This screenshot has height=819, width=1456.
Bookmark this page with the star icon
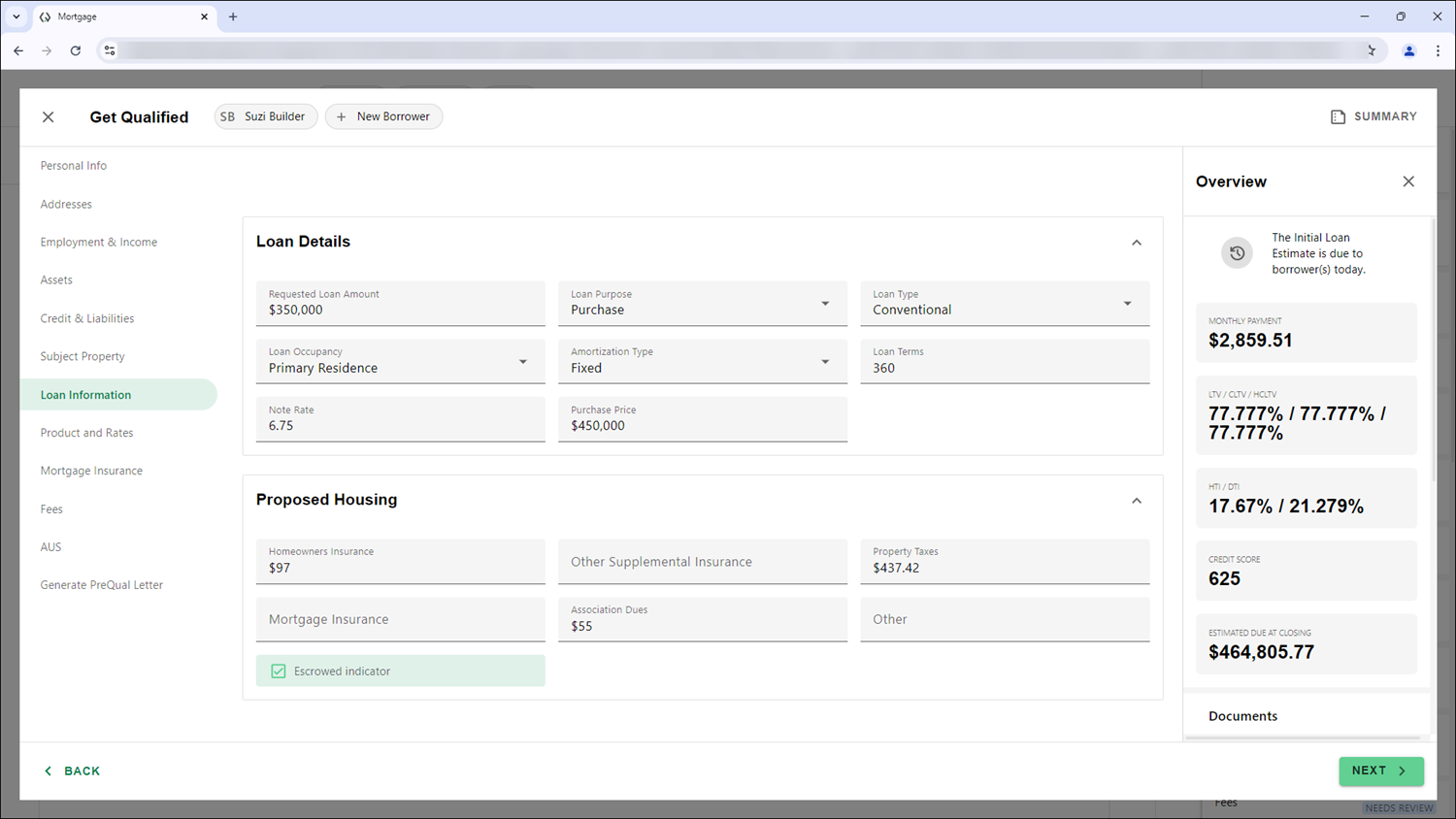[1371, 50]
